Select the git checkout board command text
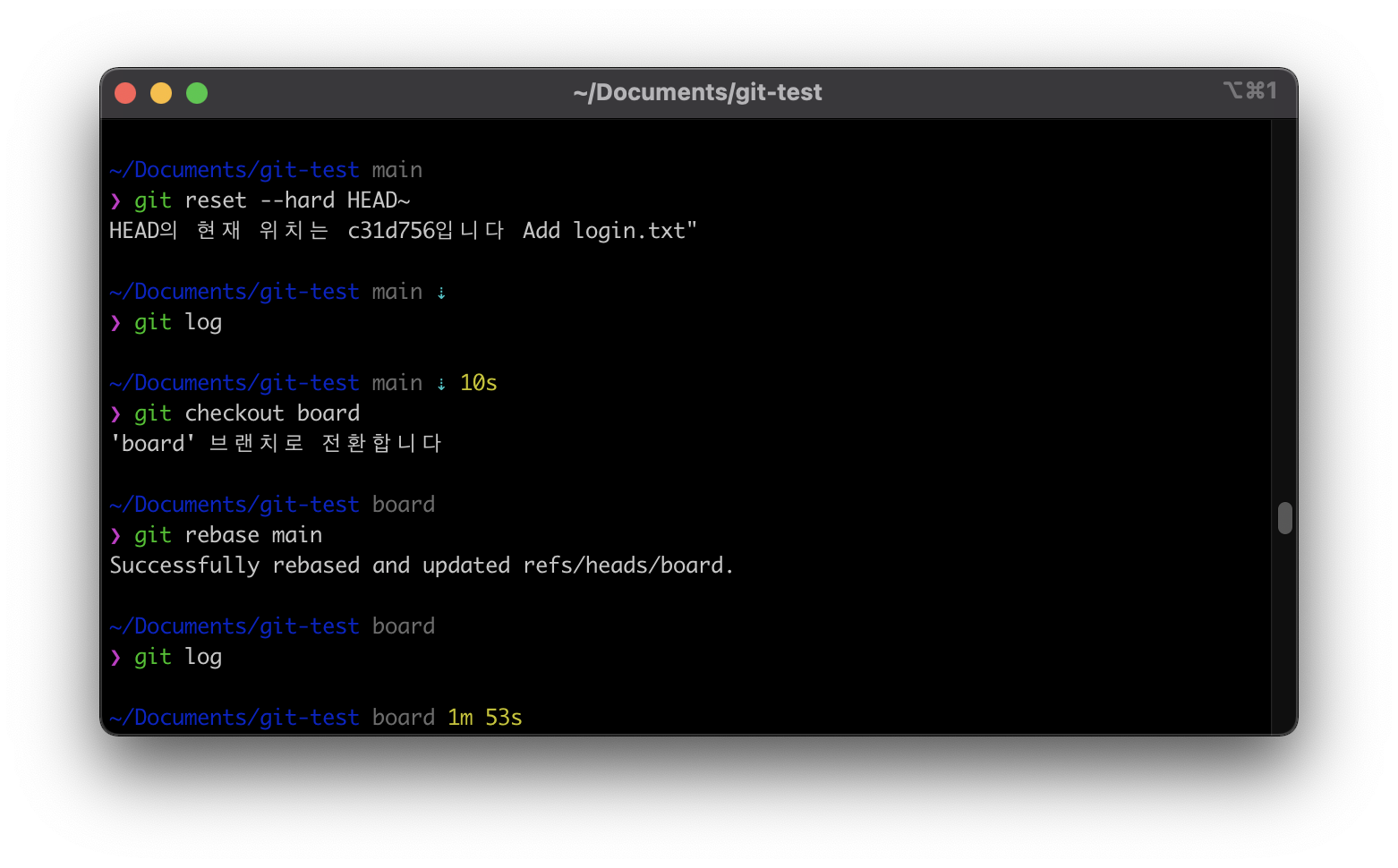The height and width of the screenshot is (868, 1398). coord(246,413)
